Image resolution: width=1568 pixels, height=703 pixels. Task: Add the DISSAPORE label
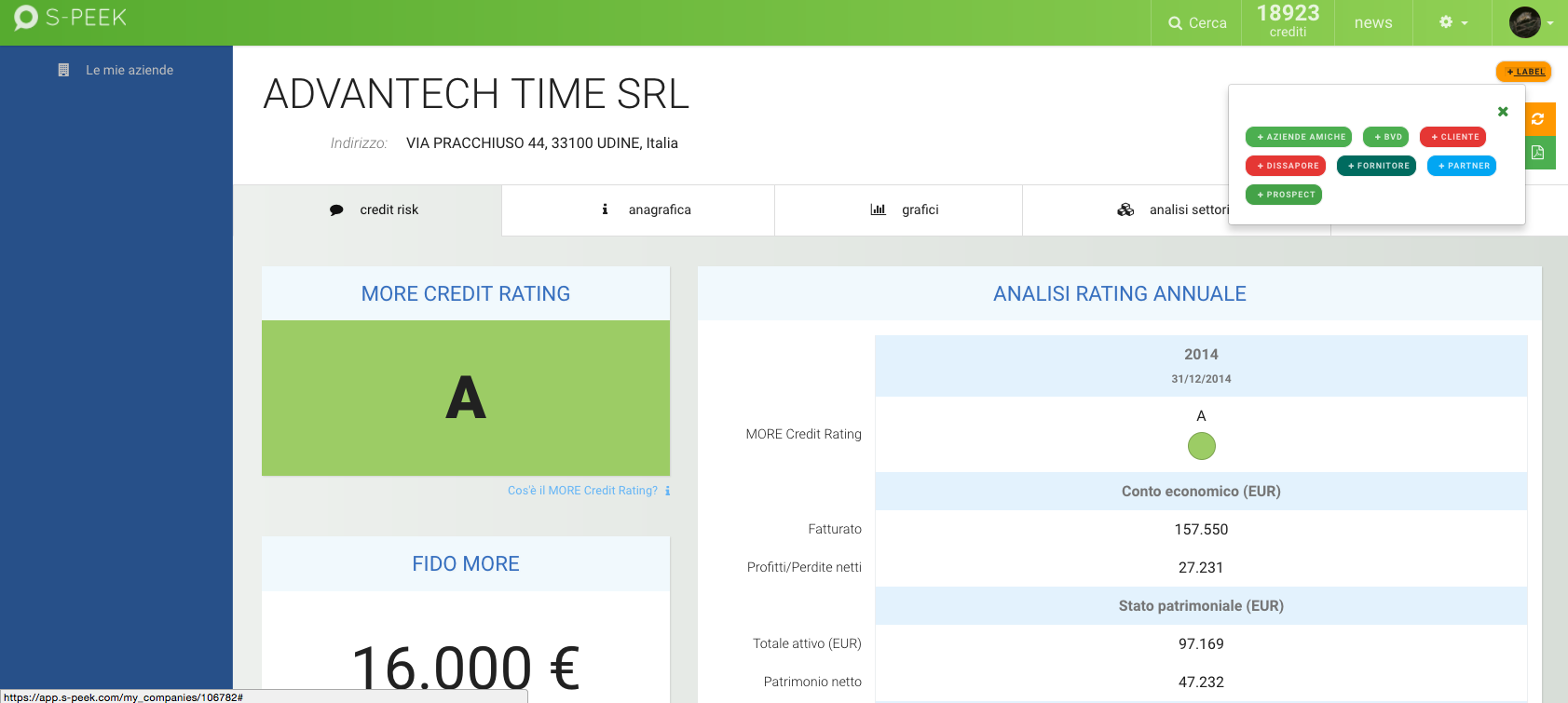(x=1286, y=166)
